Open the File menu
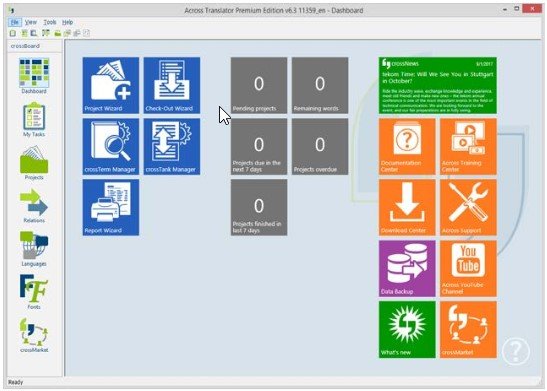The width and height of the screenshot is (547, 391). point(15,22)
